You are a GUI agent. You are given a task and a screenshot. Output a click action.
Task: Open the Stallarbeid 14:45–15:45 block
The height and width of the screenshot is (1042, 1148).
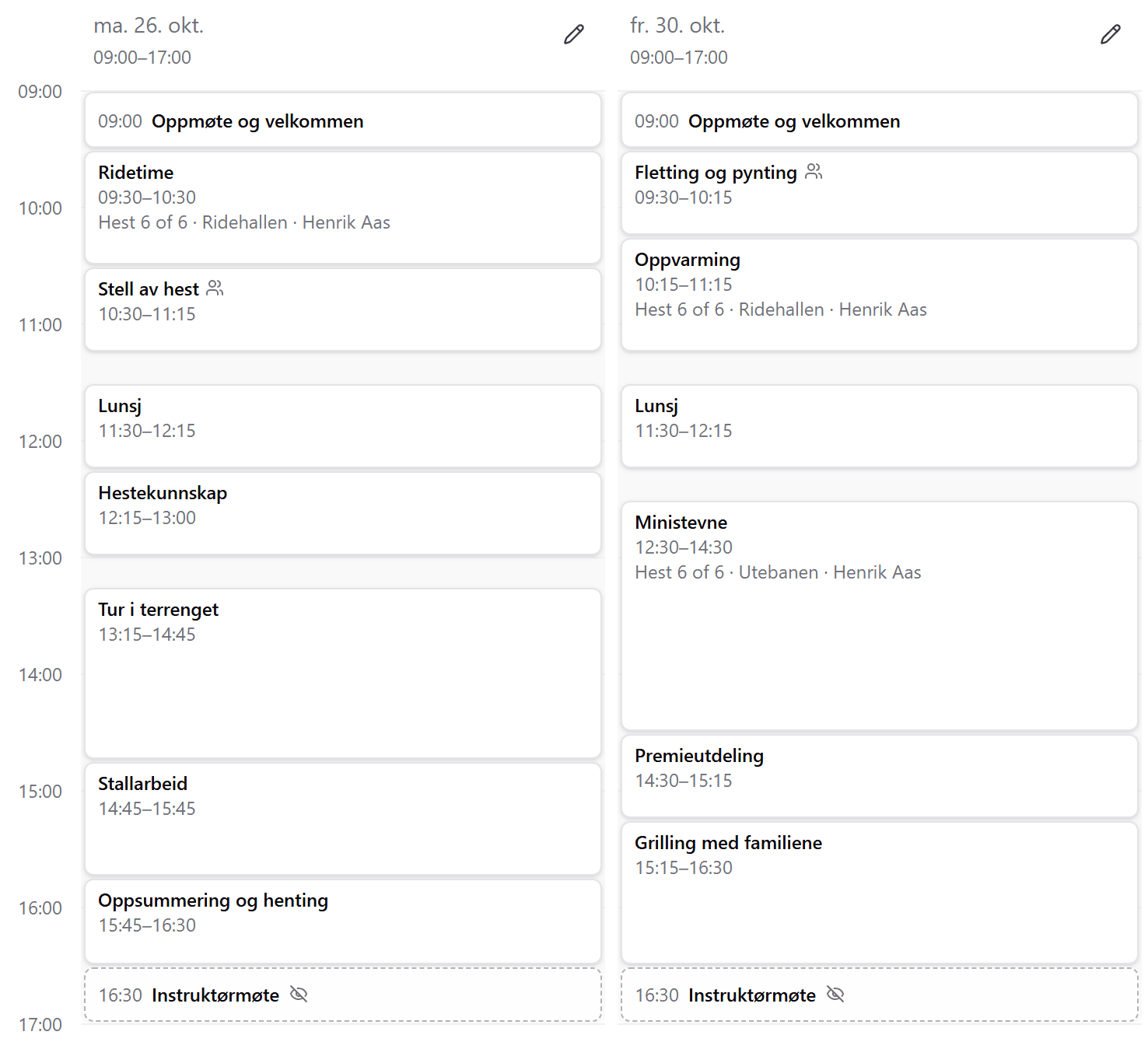coord(343,819)
